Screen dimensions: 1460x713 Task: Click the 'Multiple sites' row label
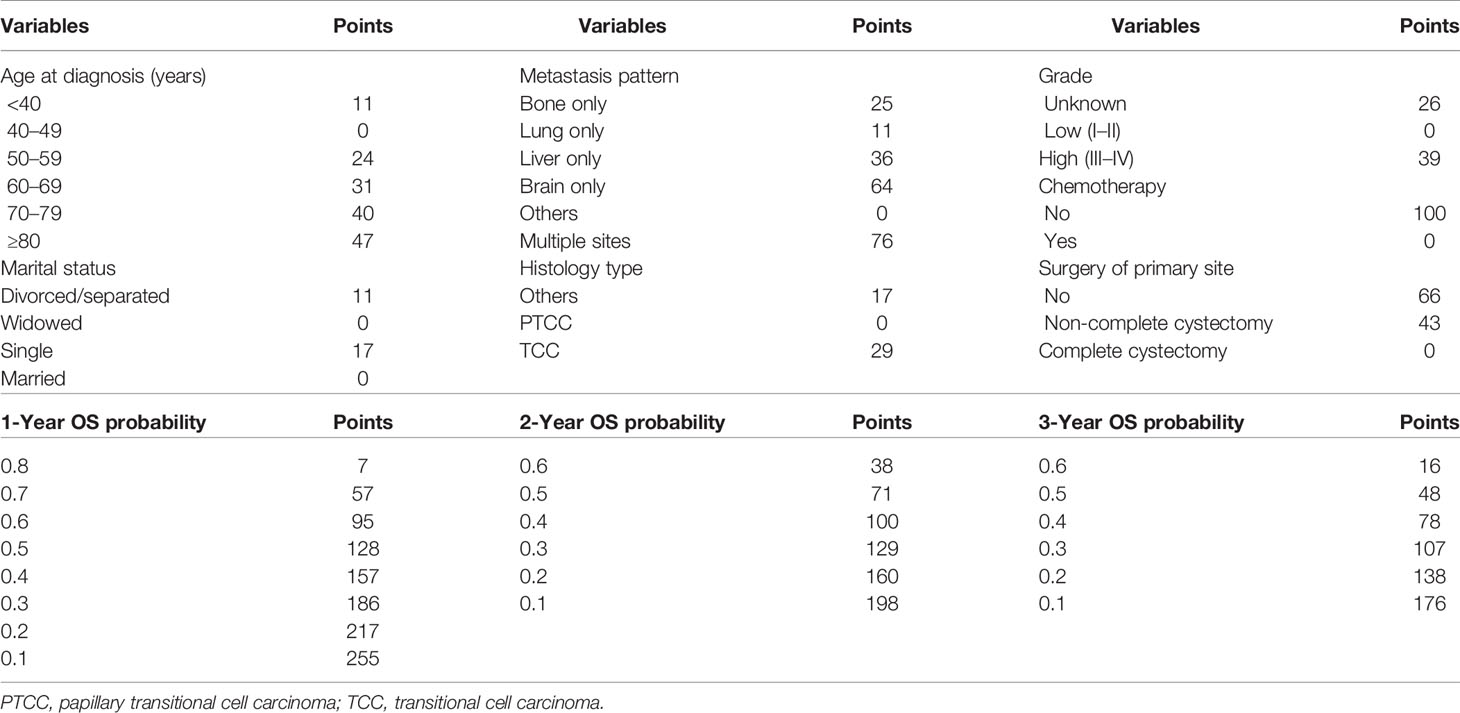[575, 241]
